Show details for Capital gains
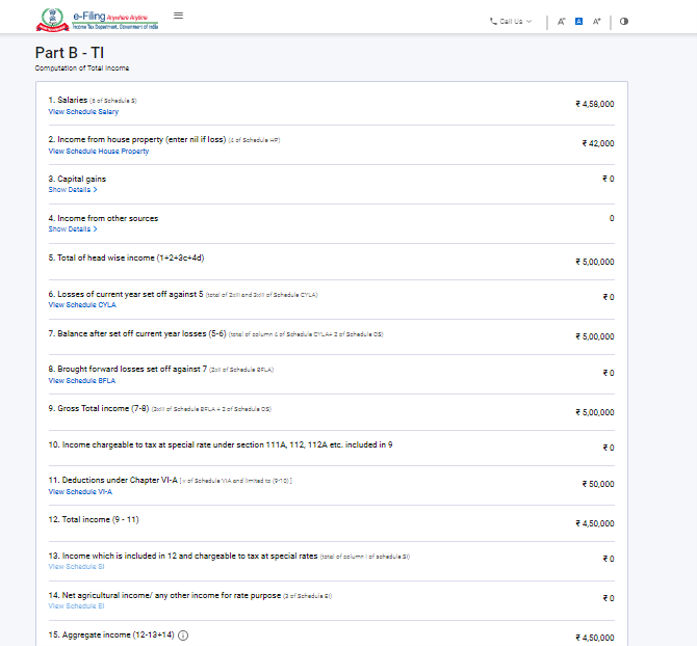The height and width of the screenshot is (646, 697). click(73, 189)
